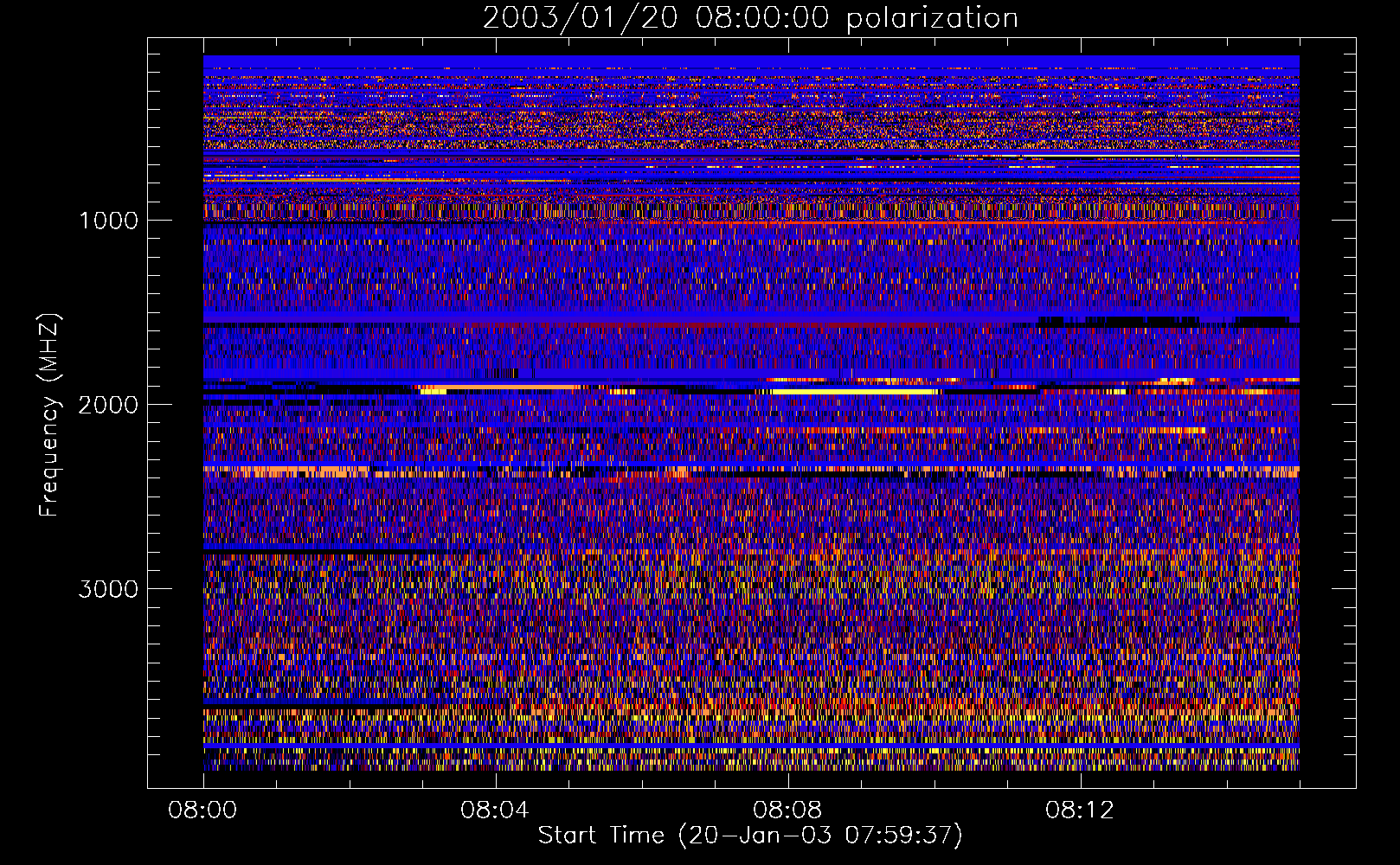This screenshot has height=865, width=1400.
Task: Click the '3000' frequency tick label
Action: point(108,589)
